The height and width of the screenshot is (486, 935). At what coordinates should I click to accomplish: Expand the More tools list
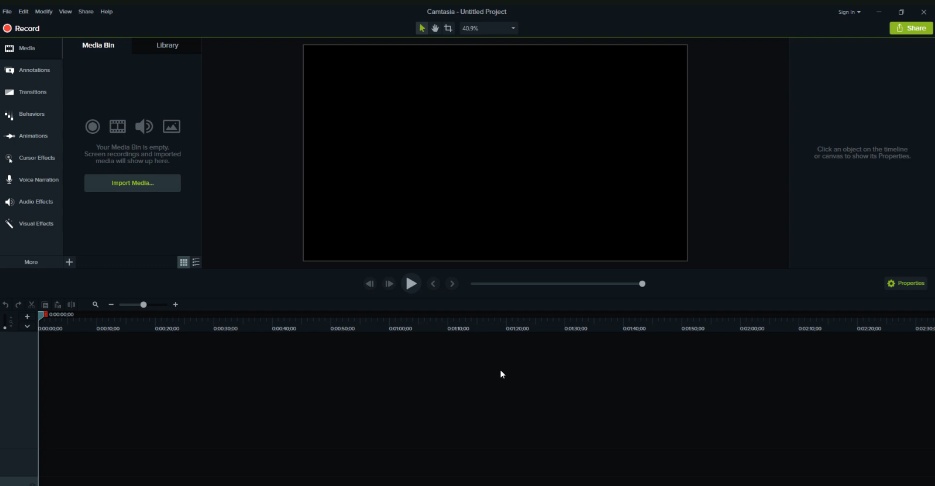31,262
